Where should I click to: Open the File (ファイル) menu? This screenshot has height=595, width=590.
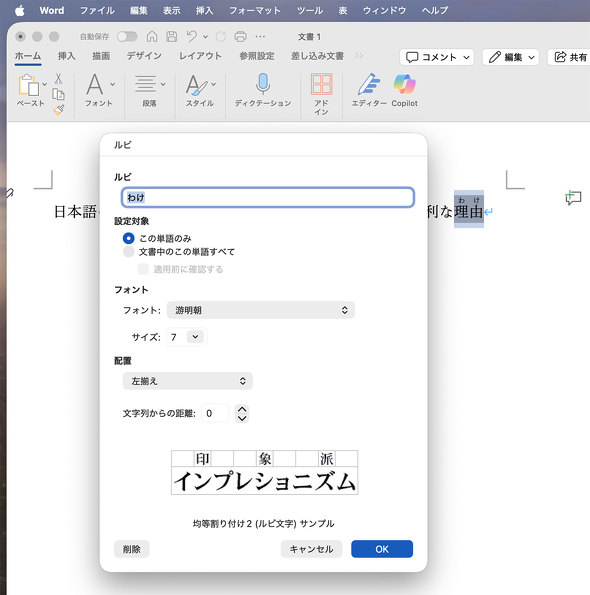click(x=97, y=11)
